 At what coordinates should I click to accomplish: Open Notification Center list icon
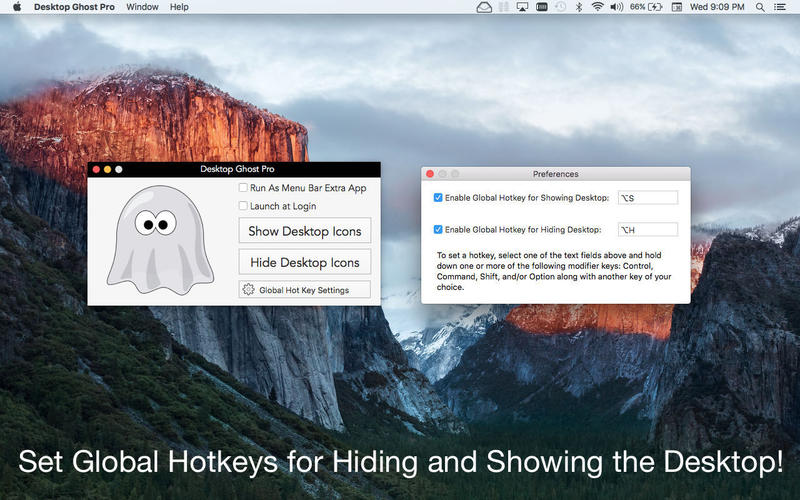point(780,7)
